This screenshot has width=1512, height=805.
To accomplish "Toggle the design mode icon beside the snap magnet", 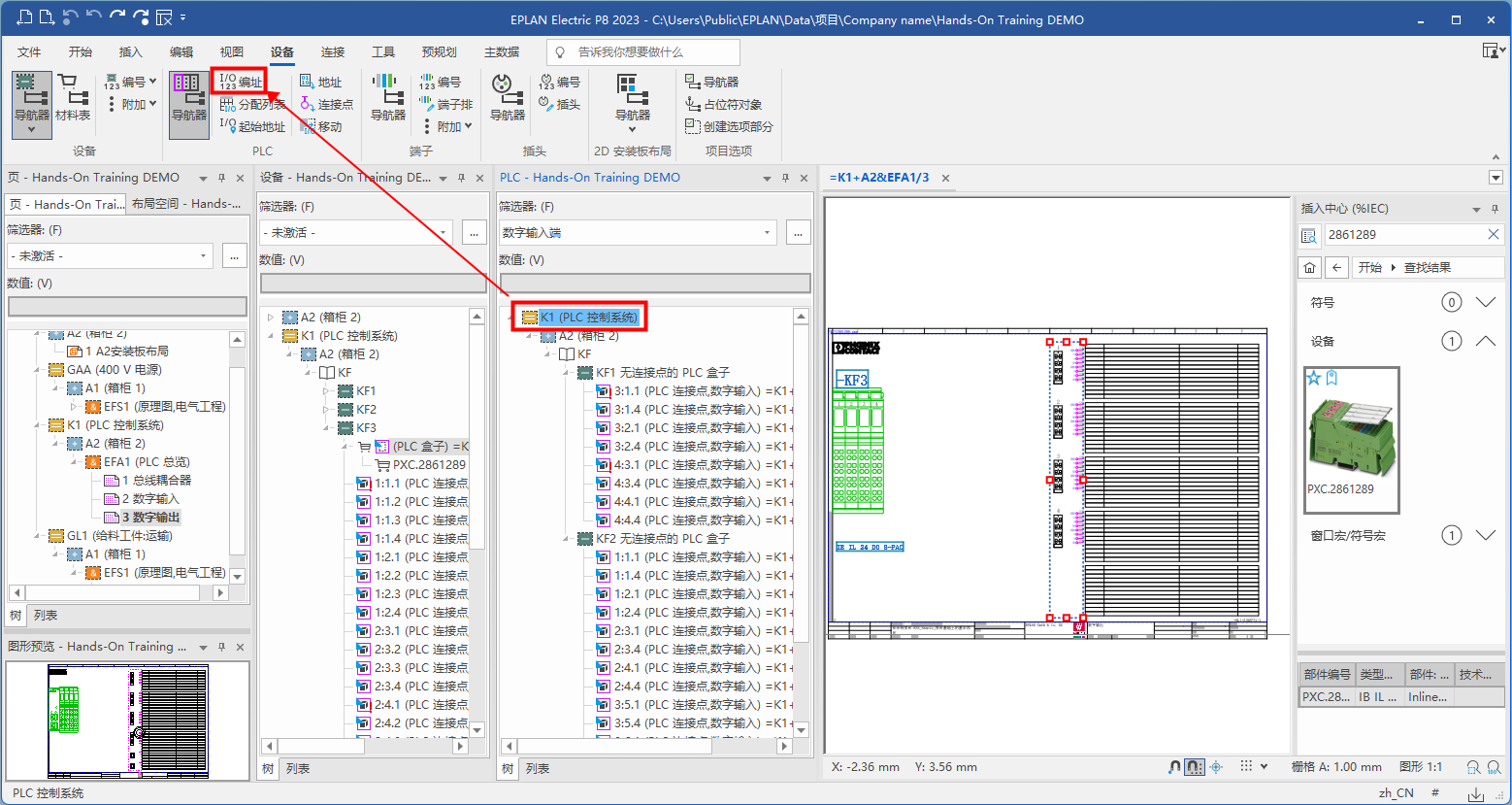I will click(1195, 766).
